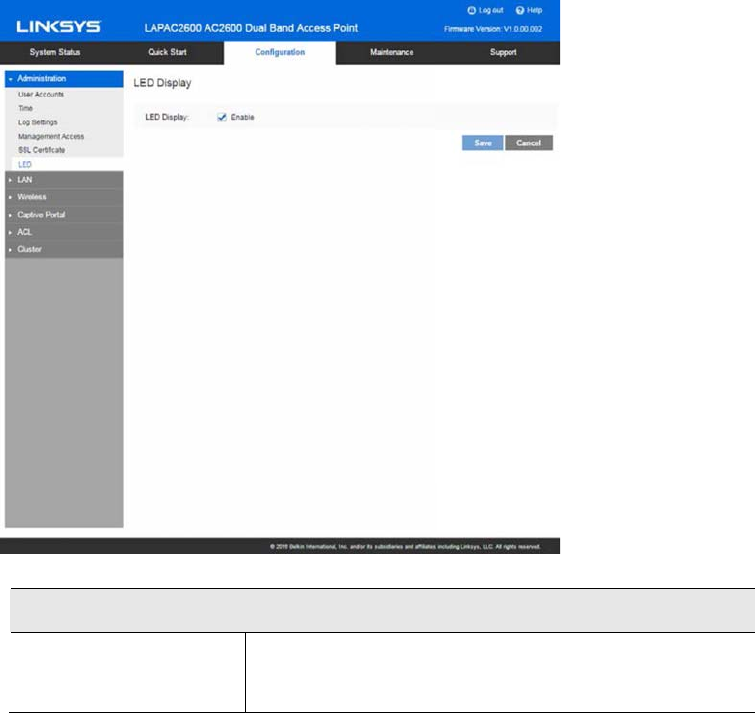Open User Accounts in the sidebar

tap(41, 94)
